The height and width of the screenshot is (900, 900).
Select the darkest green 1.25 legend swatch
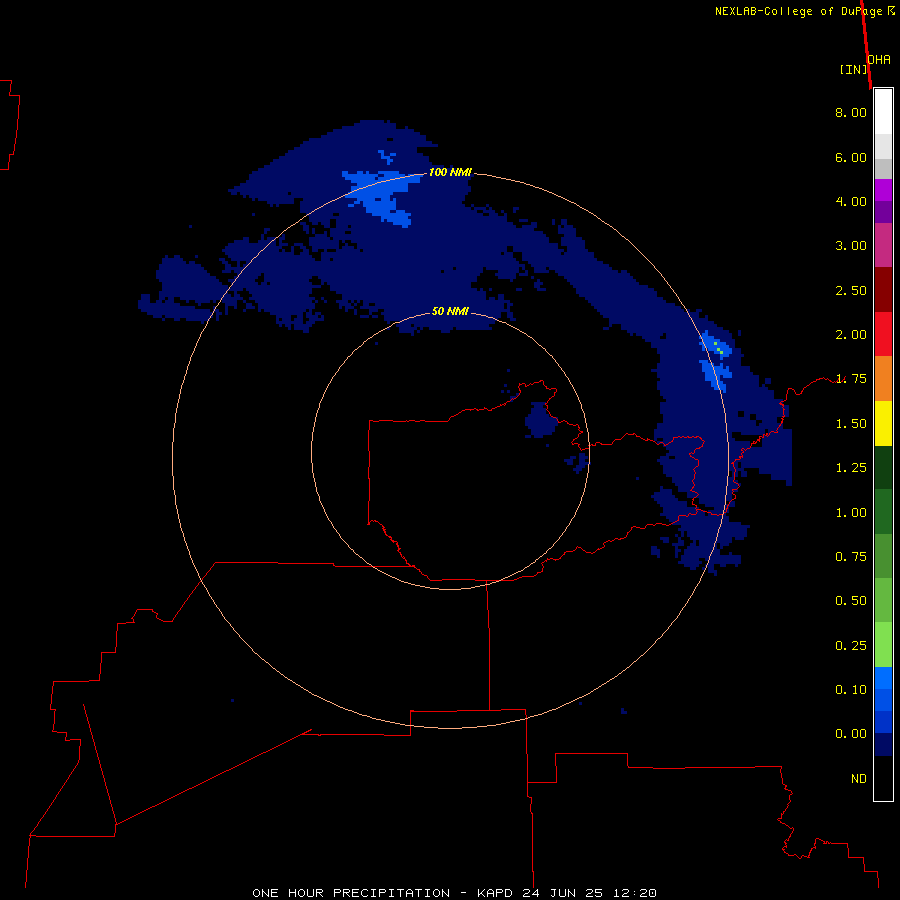point(883,468)
